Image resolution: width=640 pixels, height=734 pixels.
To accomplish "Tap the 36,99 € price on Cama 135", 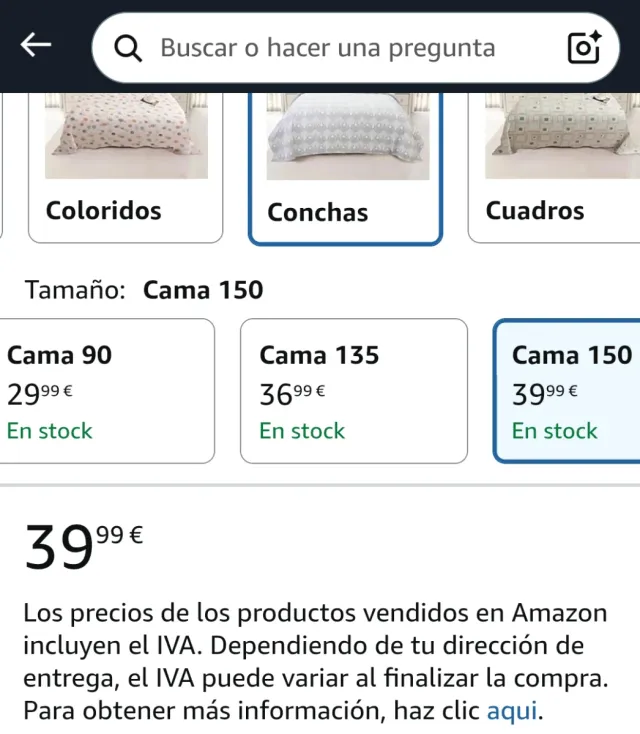I will tap(292, 395).
